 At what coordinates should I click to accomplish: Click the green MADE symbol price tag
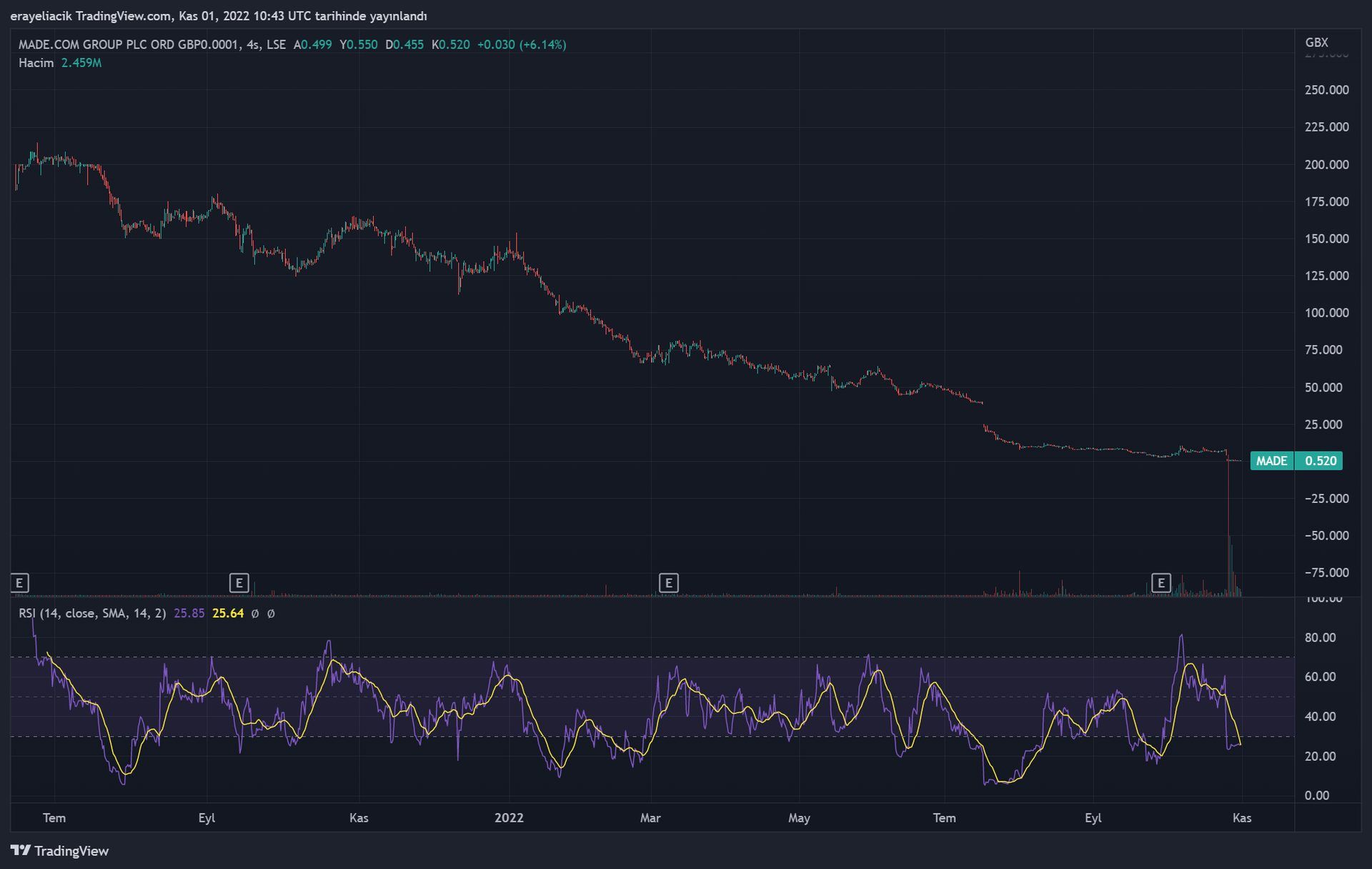coord(1272,461)
